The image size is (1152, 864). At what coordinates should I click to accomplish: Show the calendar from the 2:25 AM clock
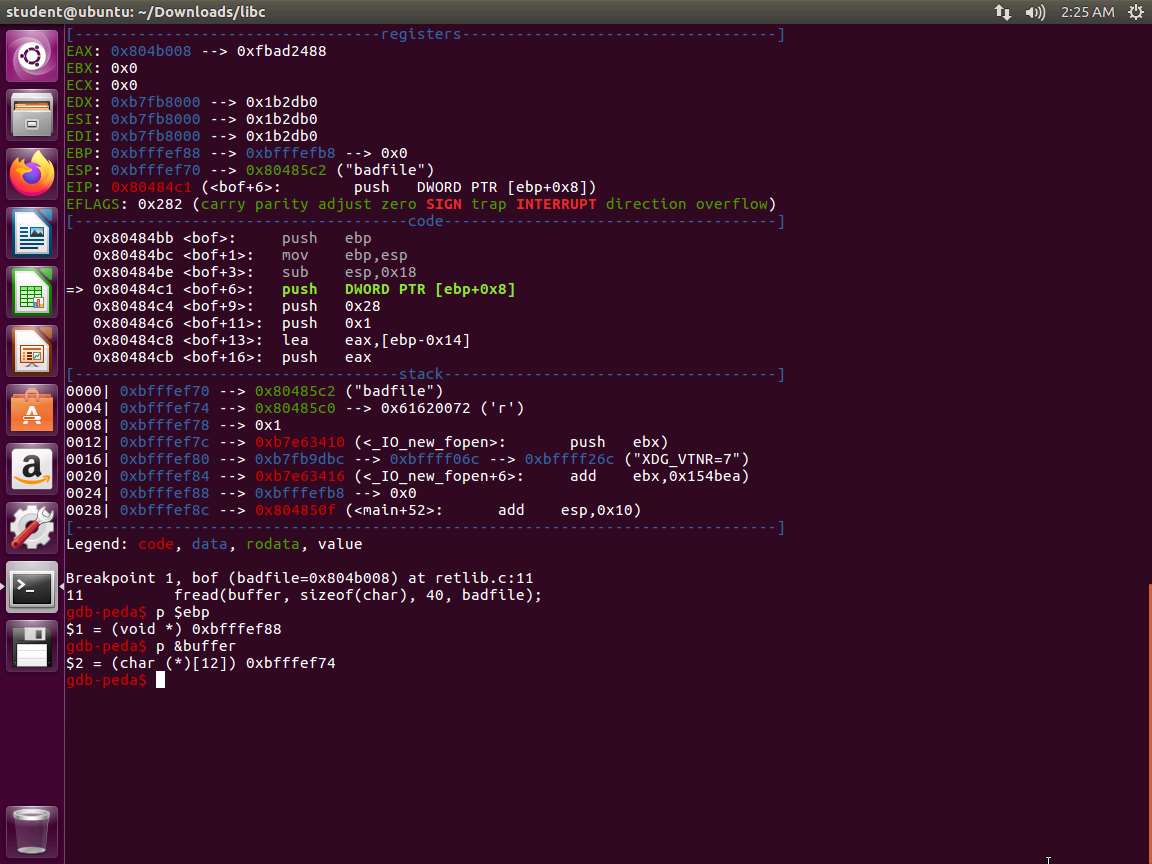(x=1086, y=12)
